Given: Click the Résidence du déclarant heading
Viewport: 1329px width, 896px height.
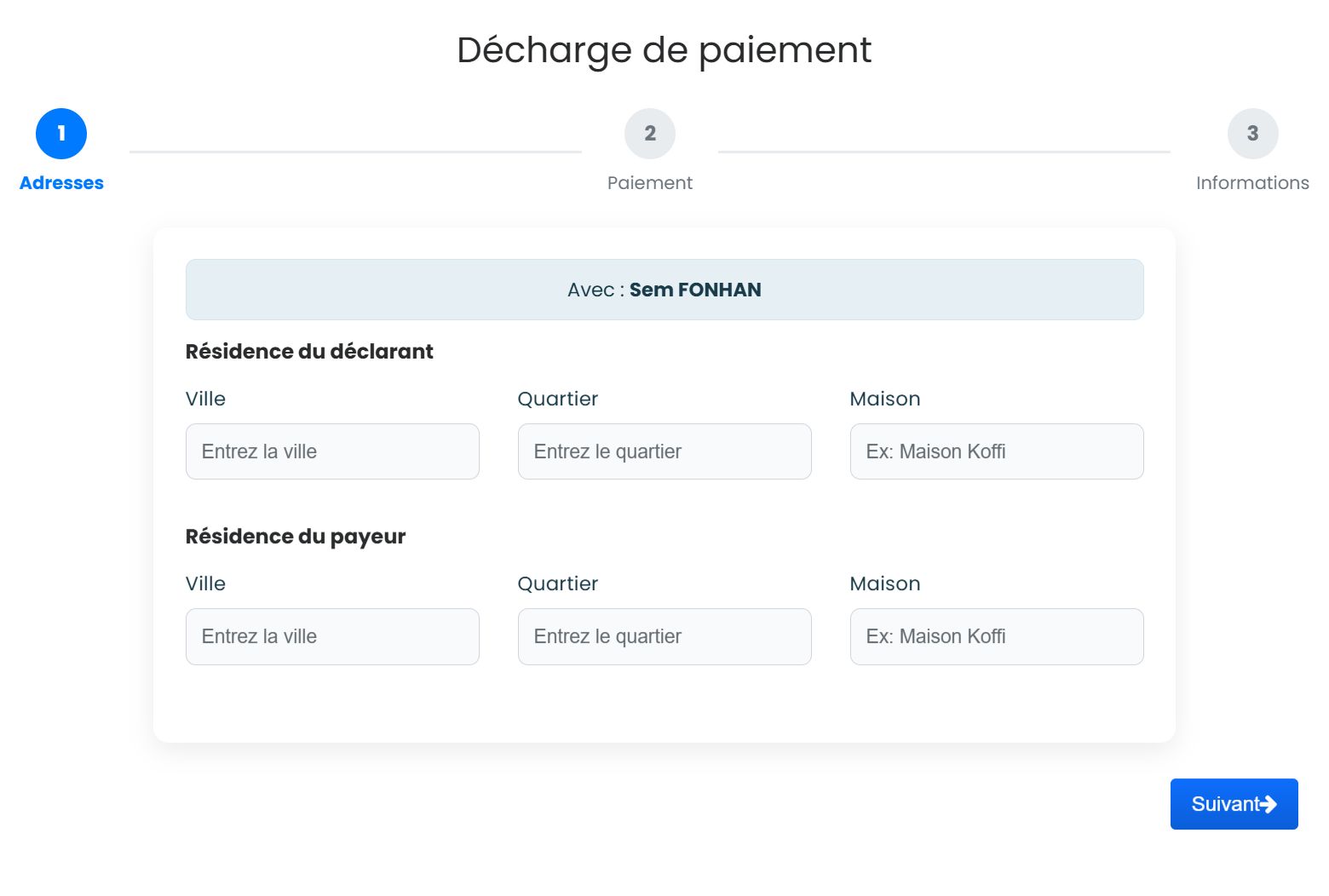Looking at the screenshot, I should click(x=309, y=352).
